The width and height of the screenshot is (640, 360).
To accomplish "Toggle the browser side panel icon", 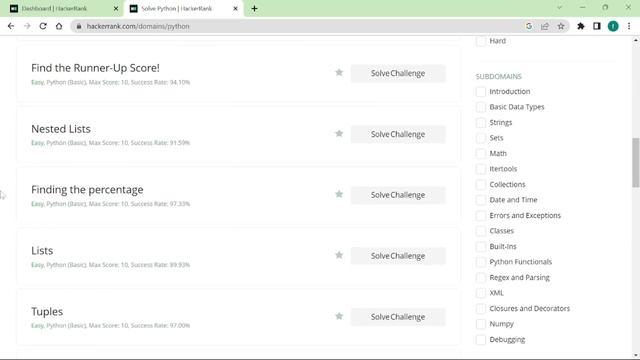I will point(597,26).
